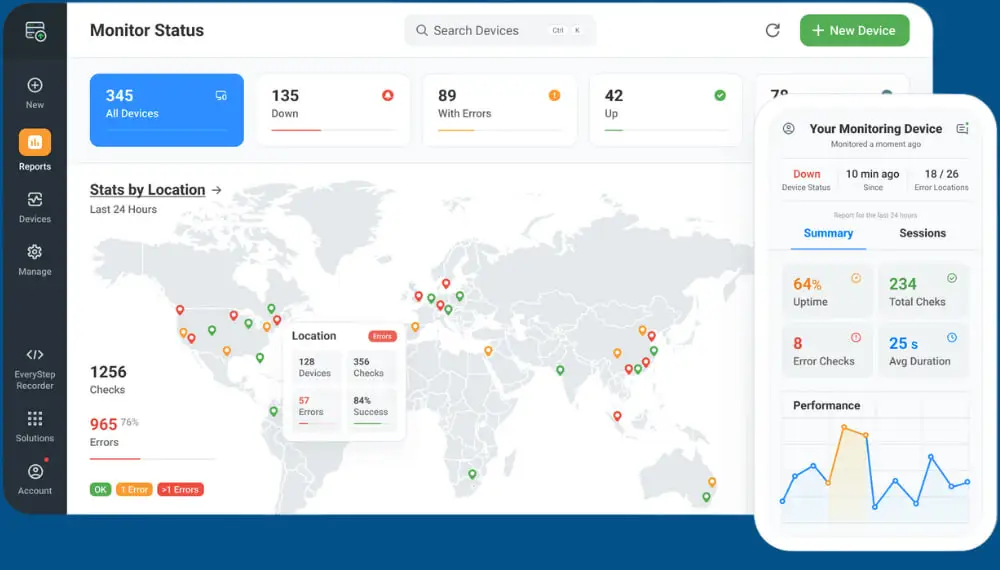This screenshot has height=570, width=1000.
Task: Toggle the >1 Errors filter tag
Action: coord(180,490)
